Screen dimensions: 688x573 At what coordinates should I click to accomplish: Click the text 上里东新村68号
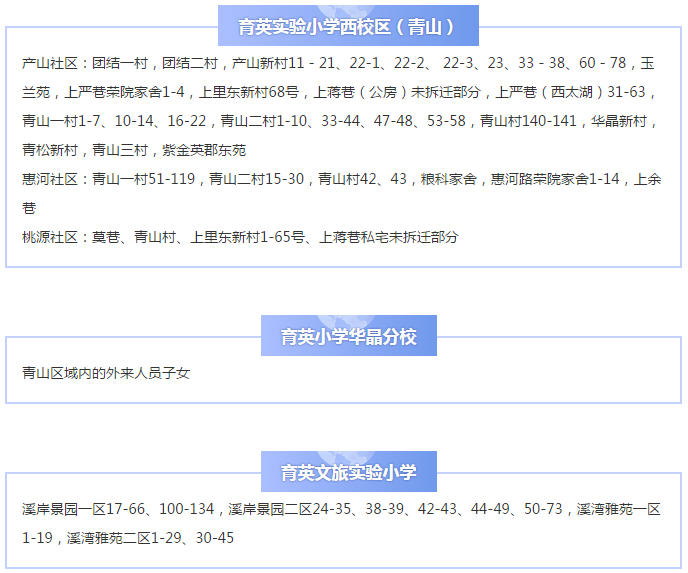coord(249,92)
